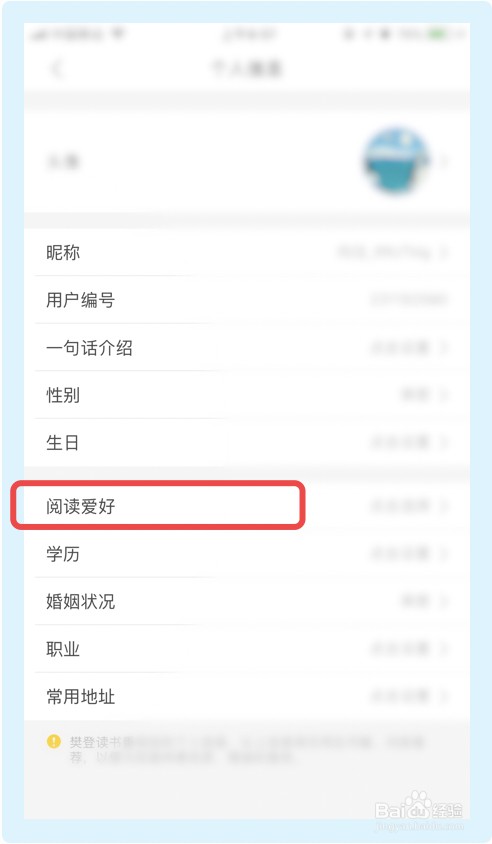Expand chevron next to 昵称 value

[x=444, y=252]
